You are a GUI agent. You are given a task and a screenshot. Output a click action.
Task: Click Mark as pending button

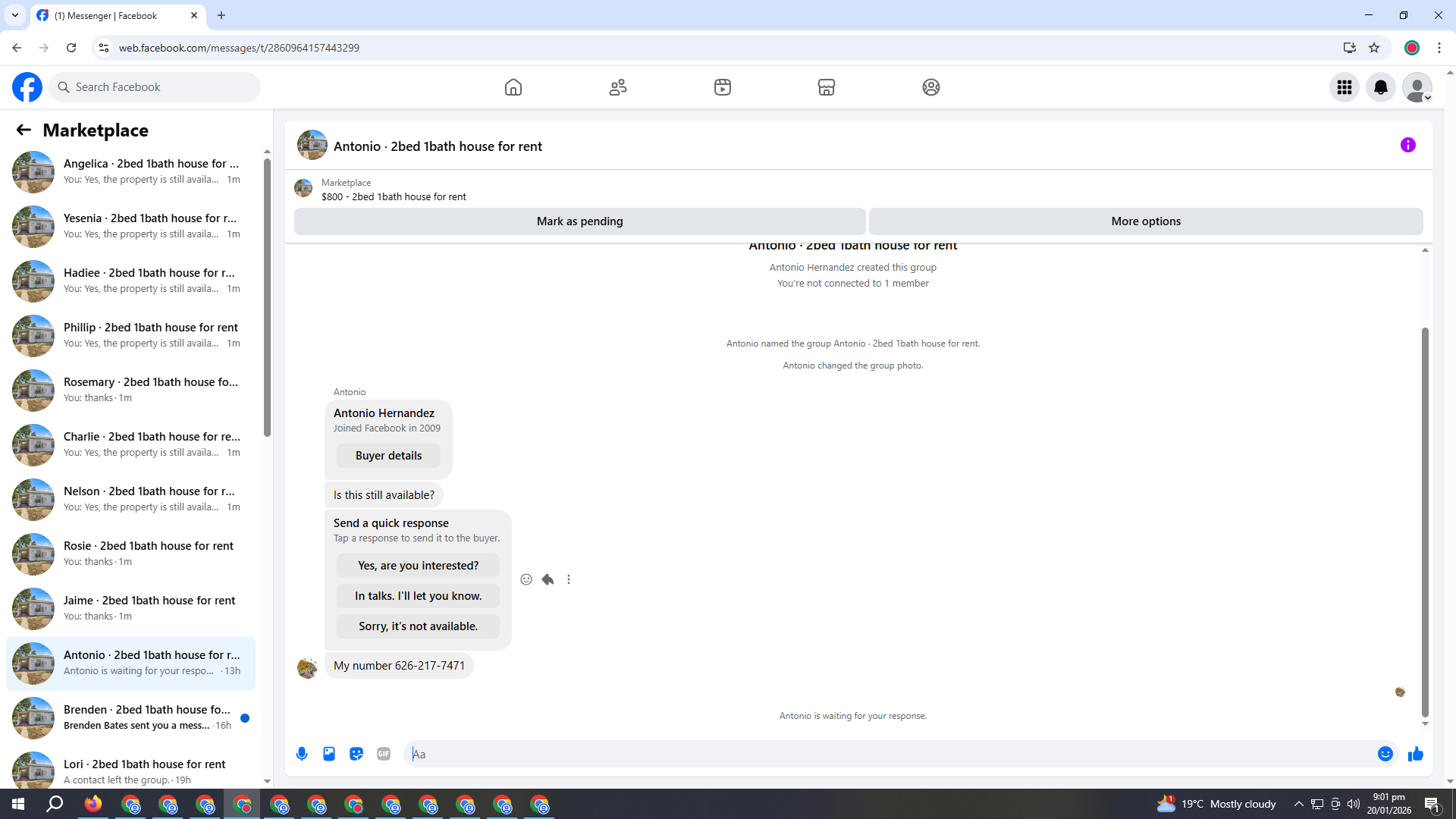point(580,221)
